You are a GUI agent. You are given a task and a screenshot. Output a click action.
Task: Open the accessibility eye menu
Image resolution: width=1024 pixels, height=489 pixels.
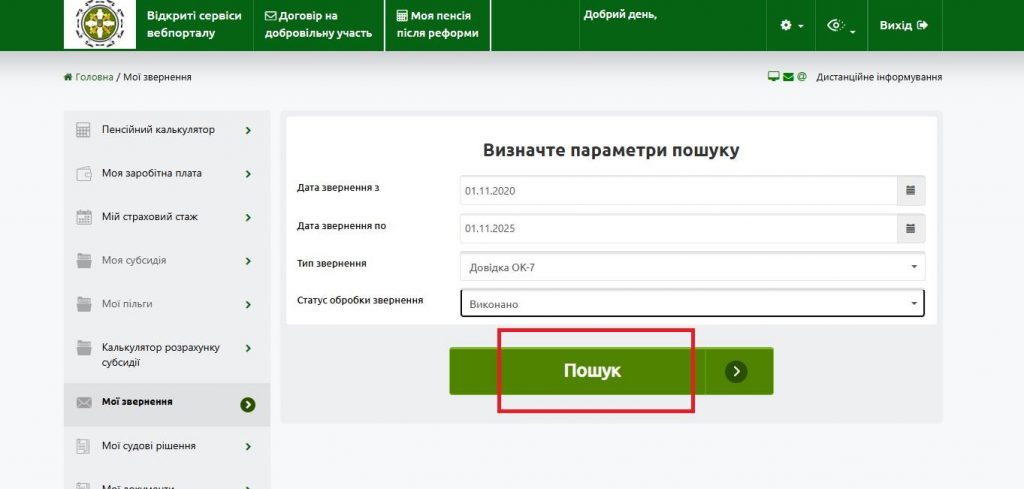(841, 26)
